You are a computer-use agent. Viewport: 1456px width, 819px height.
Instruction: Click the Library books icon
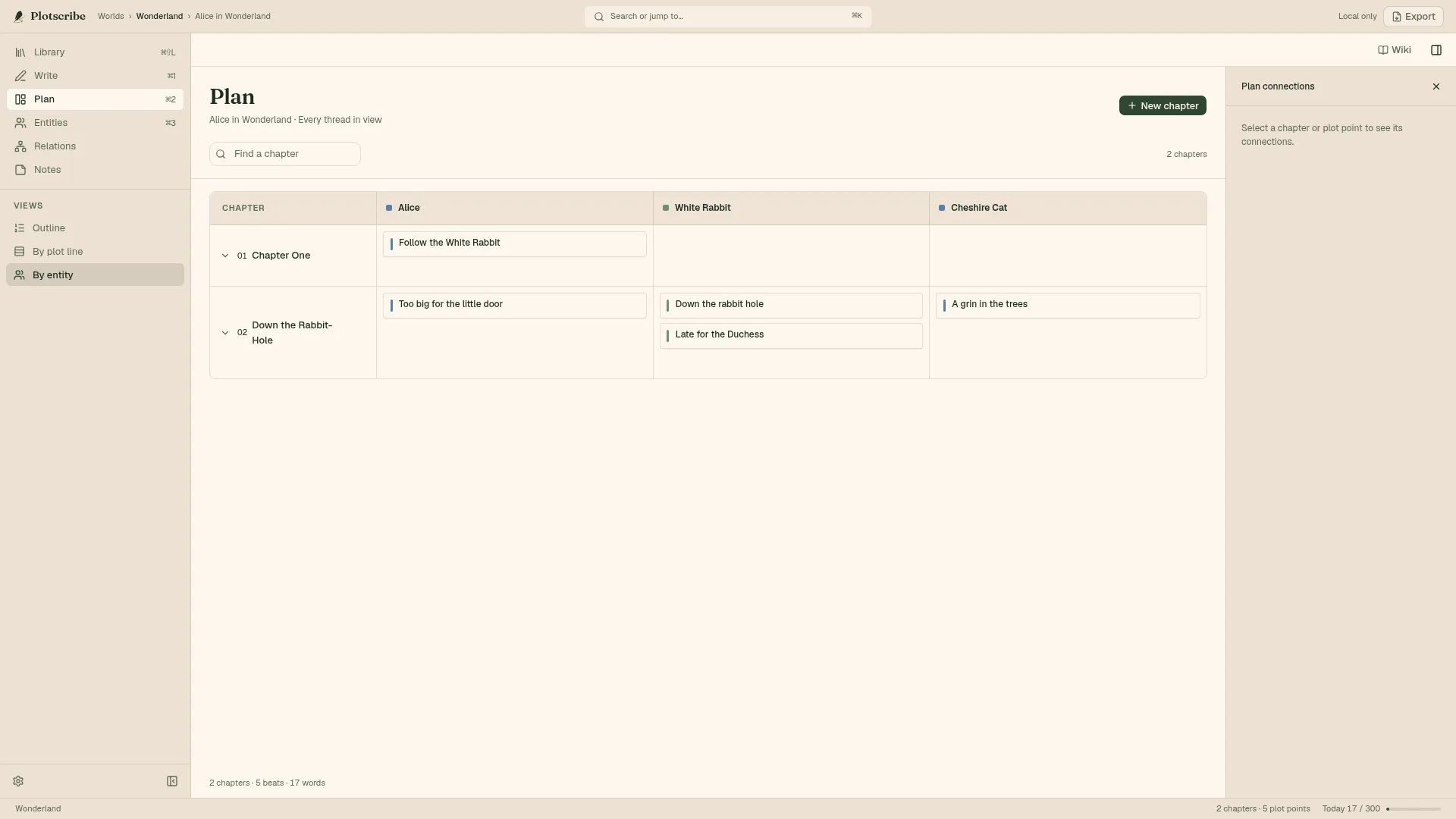point(20,52)
